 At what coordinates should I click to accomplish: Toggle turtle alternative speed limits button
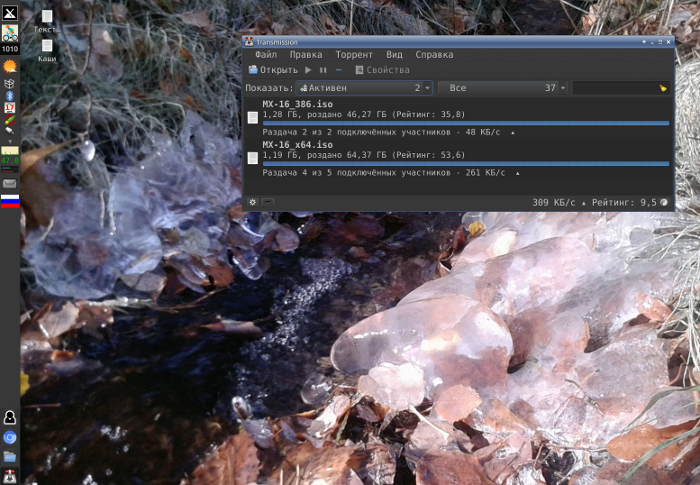(x=268, y=202)
